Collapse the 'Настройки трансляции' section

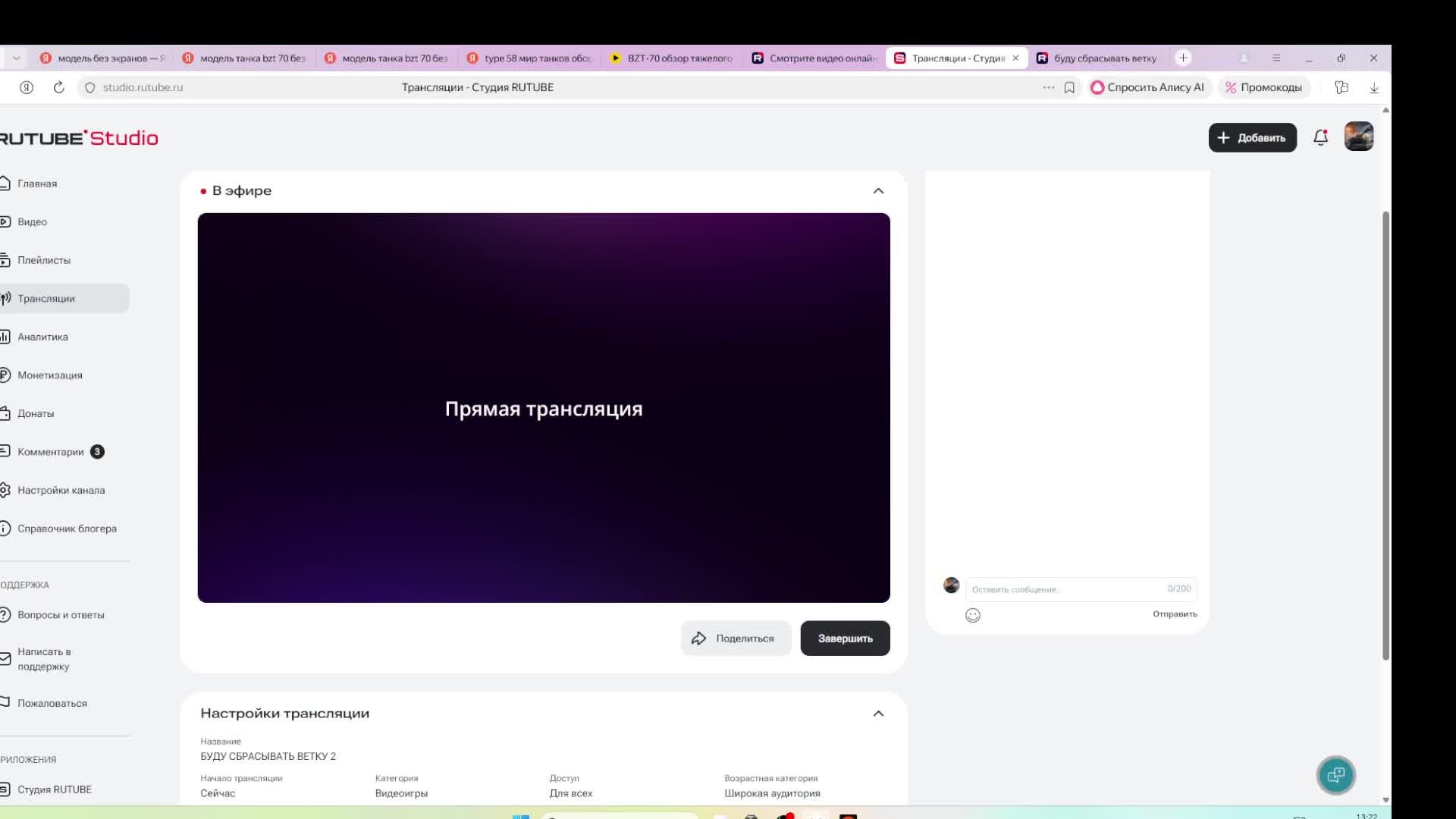click(878, 713)
